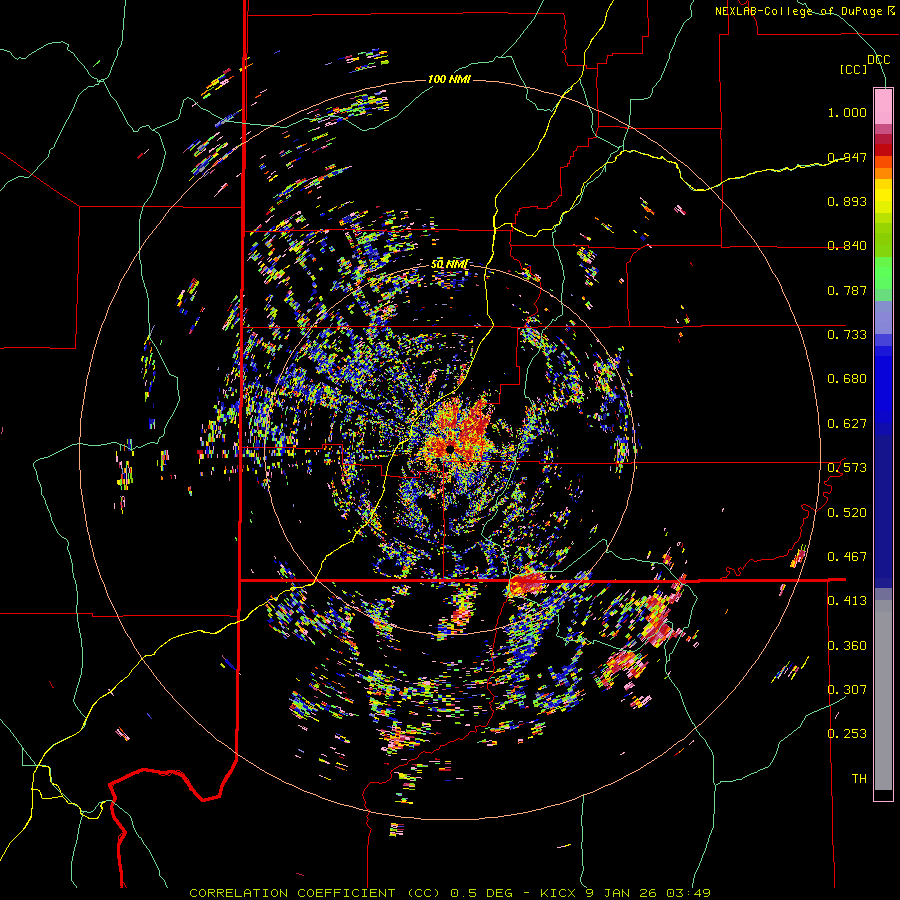Click the 0.573 scale value
The width and height of the screenshot is (900, 900).
(x=847, y=468)
